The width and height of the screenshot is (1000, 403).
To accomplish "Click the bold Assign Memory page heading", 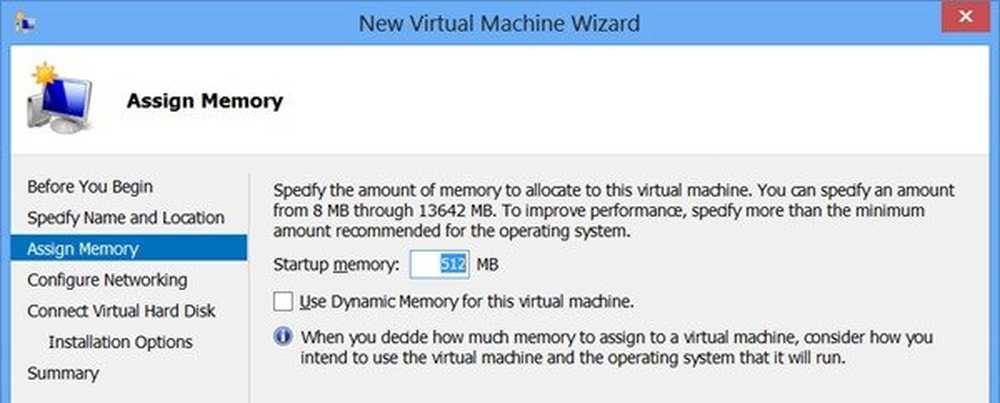I will (204, 101).
